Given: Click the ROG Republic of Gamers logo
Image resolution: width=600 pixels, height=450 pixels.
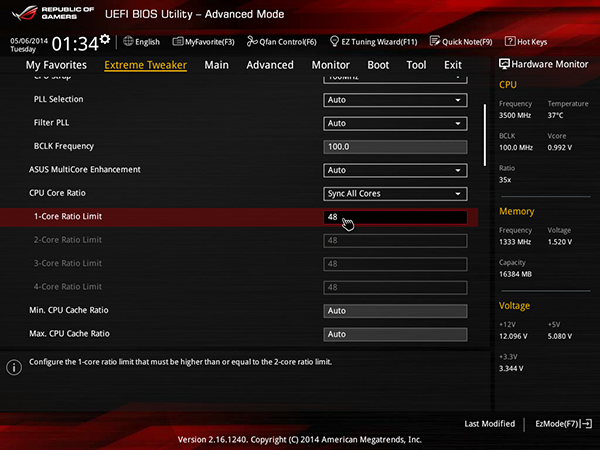Looking at the screenshot, I should pyautogui.click(x=52, y=13).
